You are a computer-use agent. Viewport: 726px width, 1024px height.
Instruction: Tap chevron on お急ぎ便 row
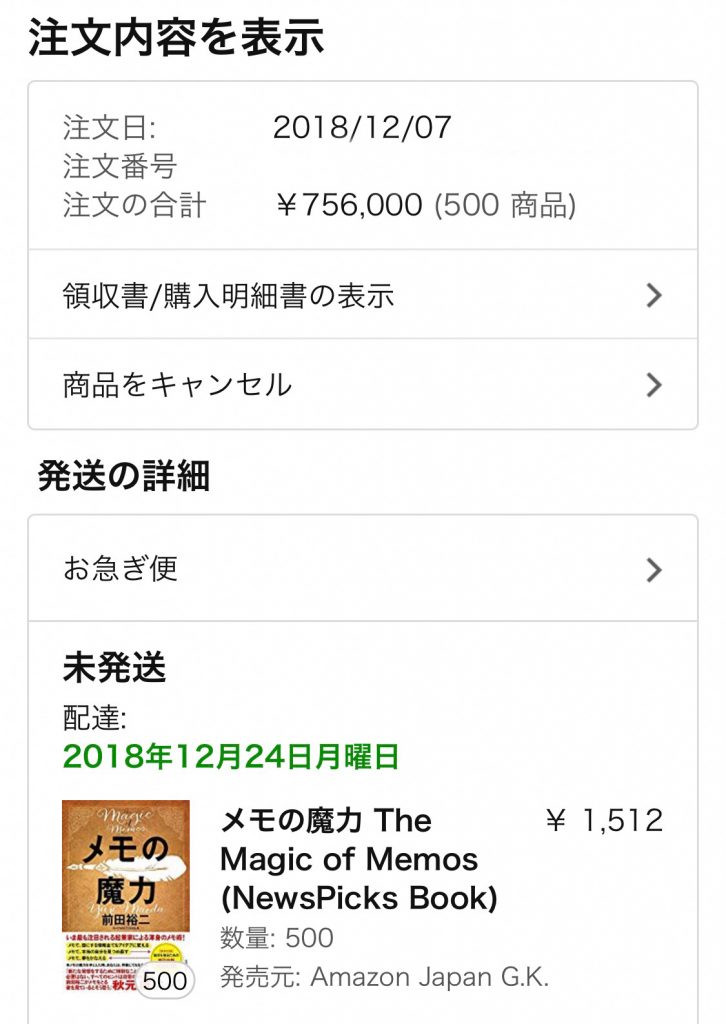tap(654, 569)
